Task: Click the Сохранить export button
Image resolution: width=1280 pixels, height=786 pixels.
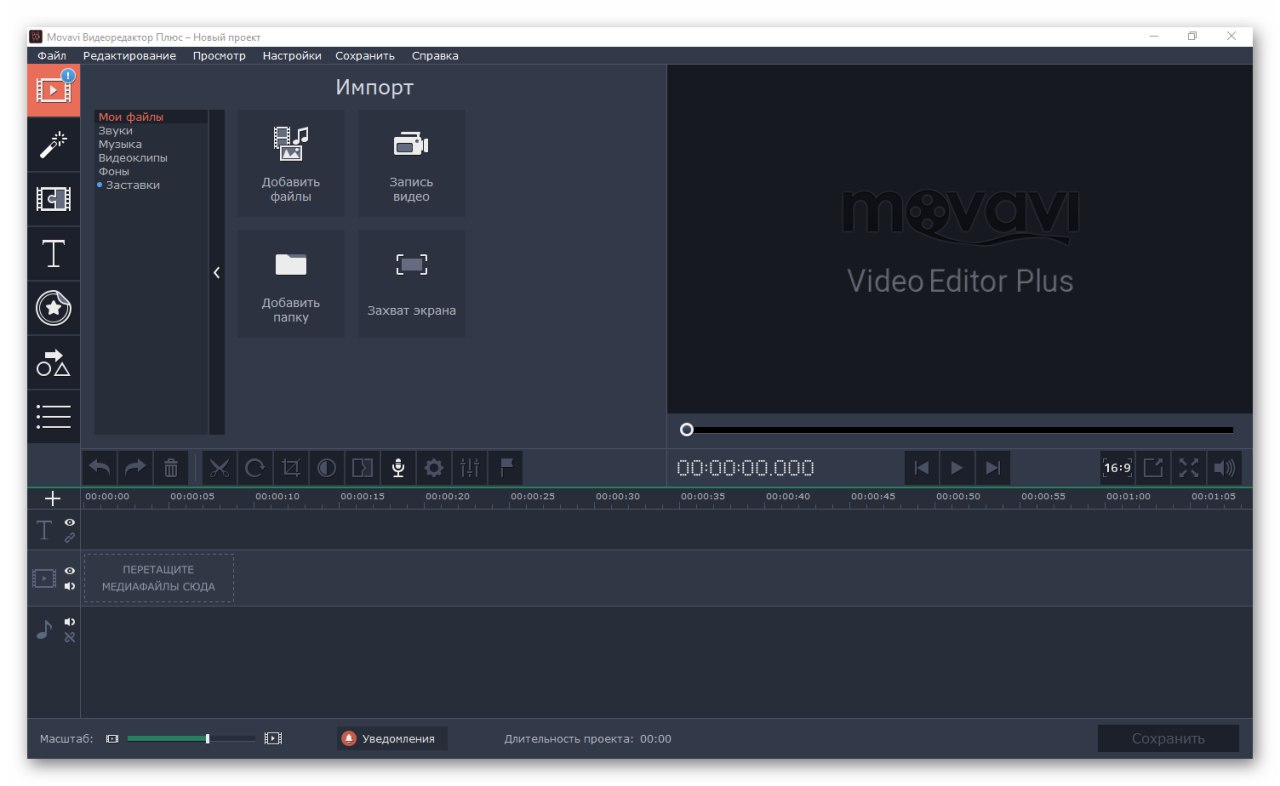Action: coord(1168,739)
